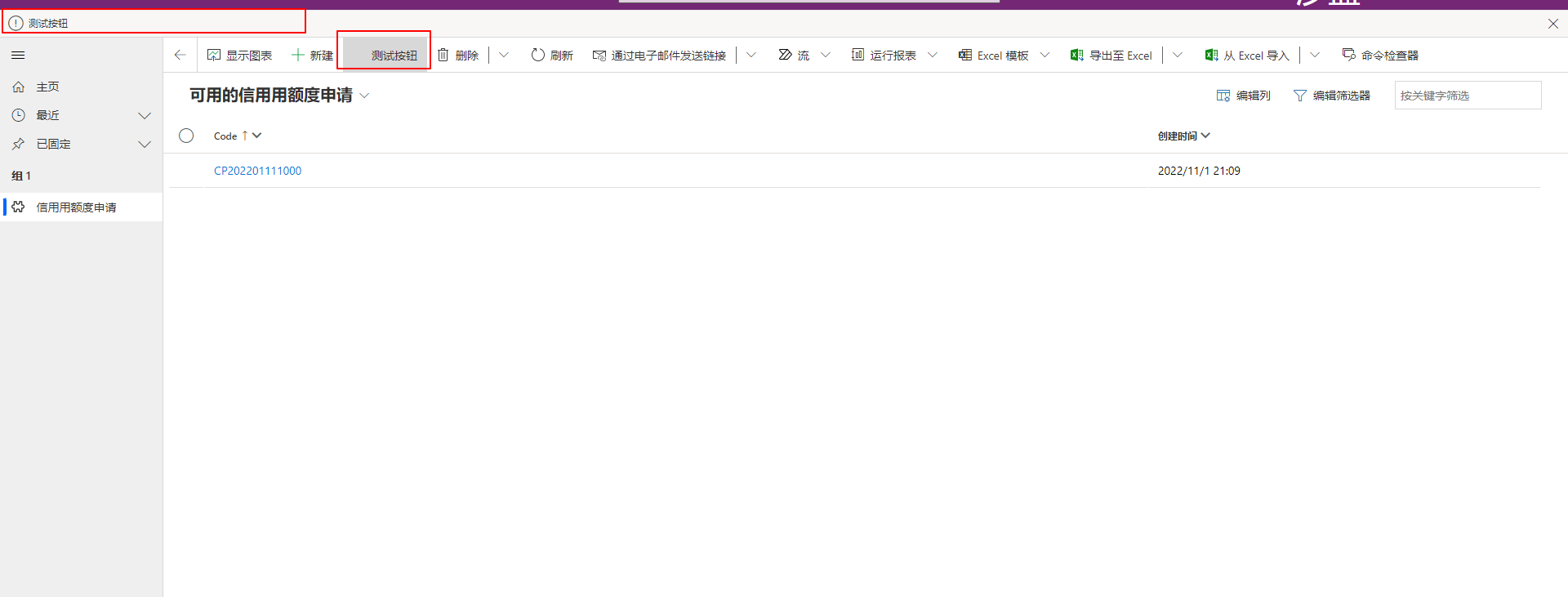Click 导出至 Excel
This screenshot has height=597, width=1568.
[1111, 55]
